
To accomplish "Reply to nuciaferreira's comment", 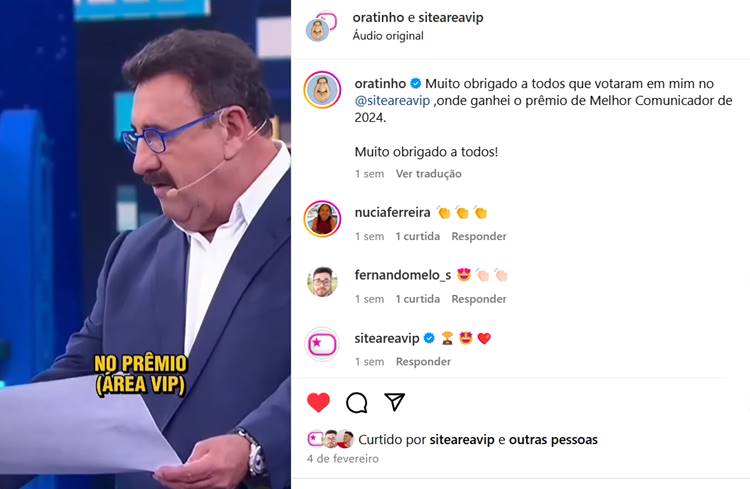I will 479,236.
